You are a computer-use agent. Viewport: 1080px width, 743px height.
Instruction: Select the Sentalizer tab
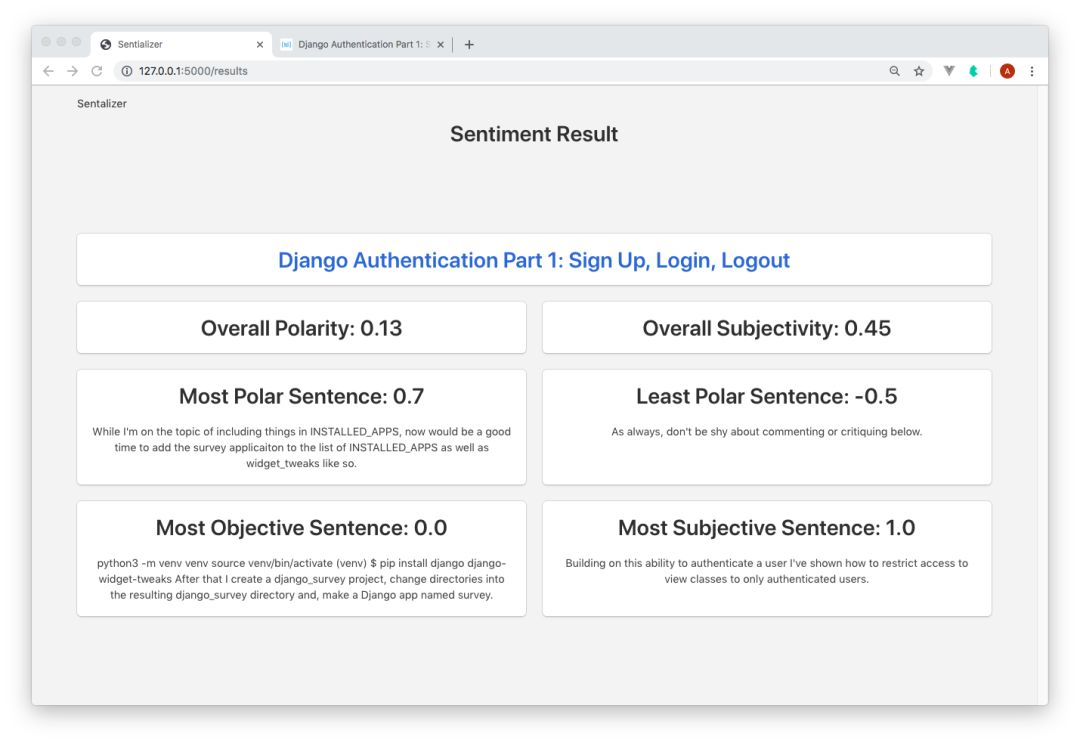[170, 44]
